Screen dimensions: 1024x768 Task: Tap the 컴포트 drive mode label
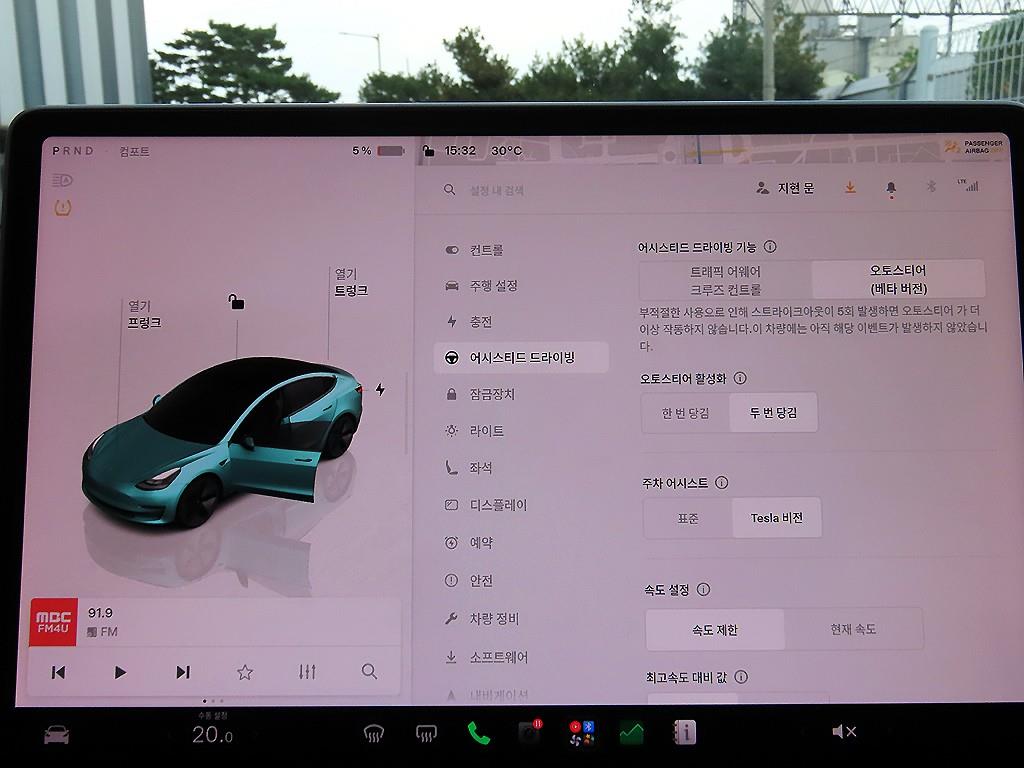[134, 152]
